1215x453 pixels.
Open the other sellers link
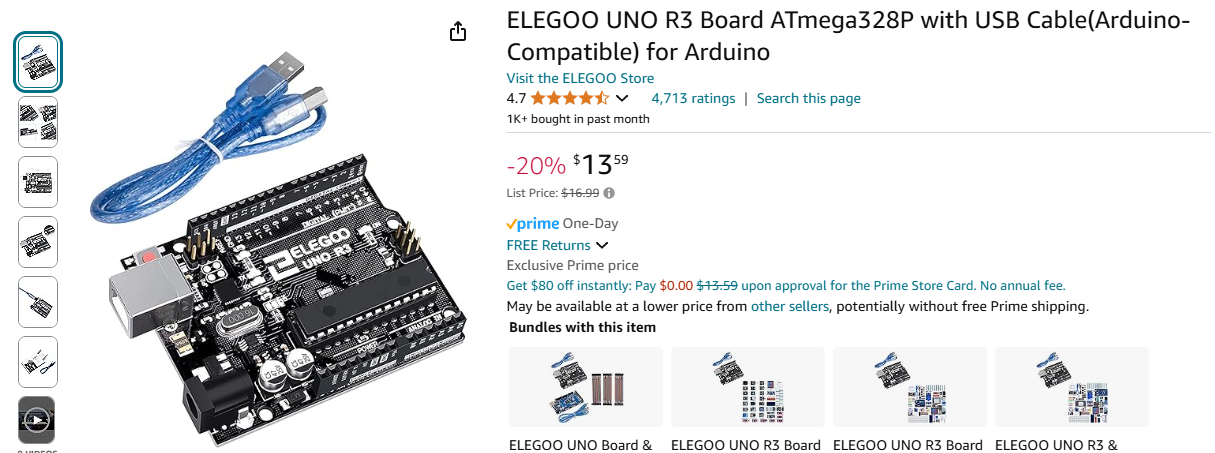(x=789, y=307)
